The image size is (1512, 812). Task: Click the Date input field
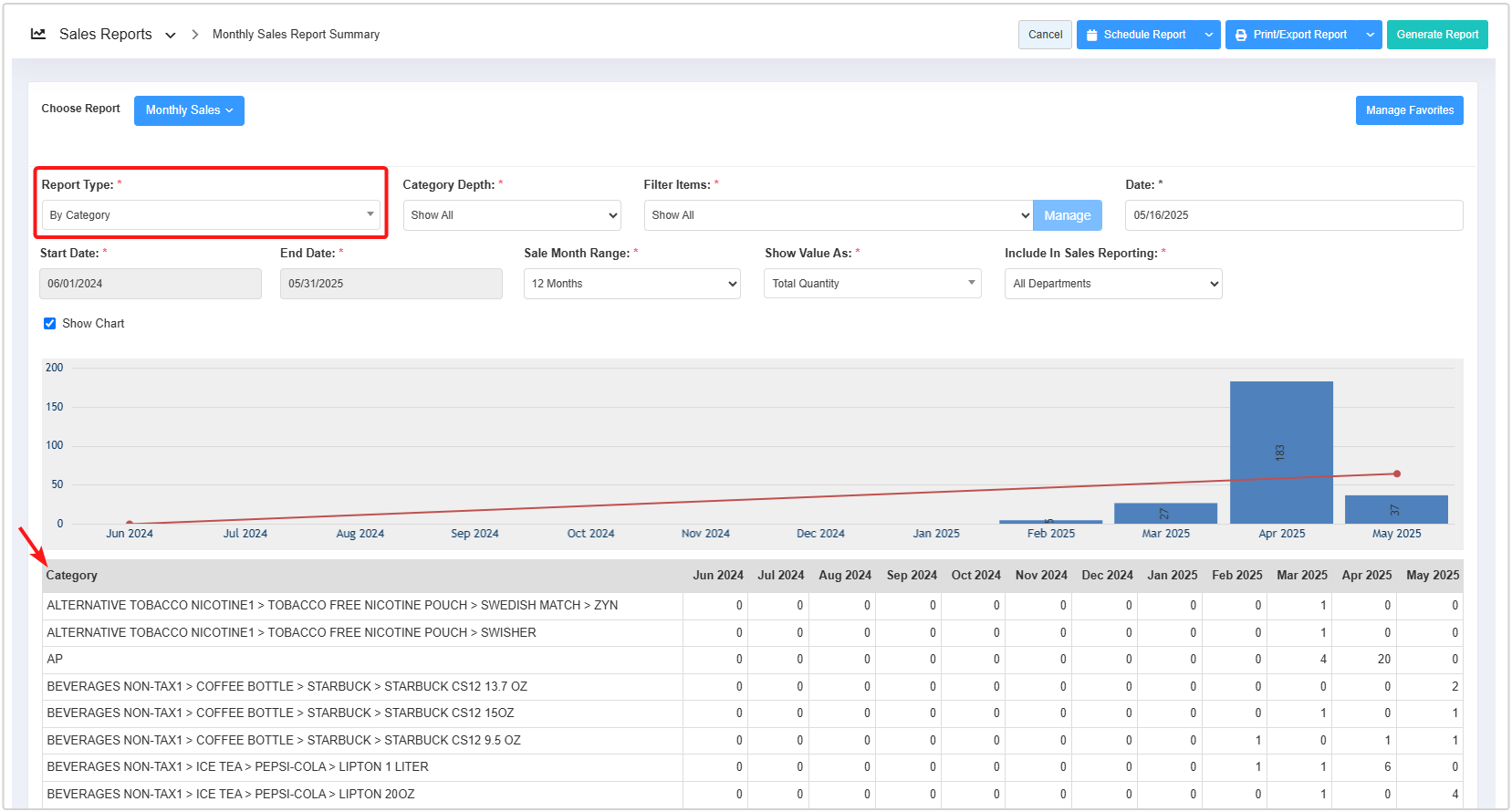click(1293, 215)
